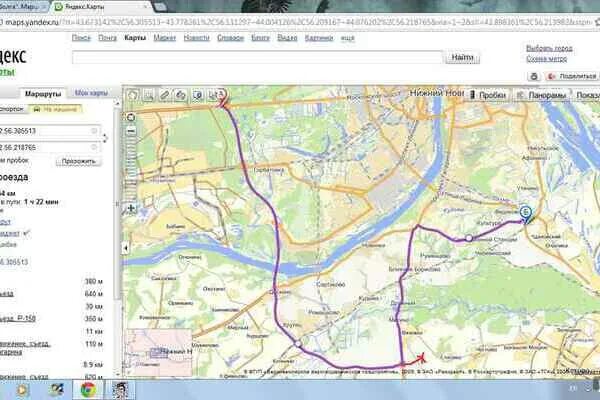Switch to the Мои карты tab
600x400 pixels.
point(91,93)
